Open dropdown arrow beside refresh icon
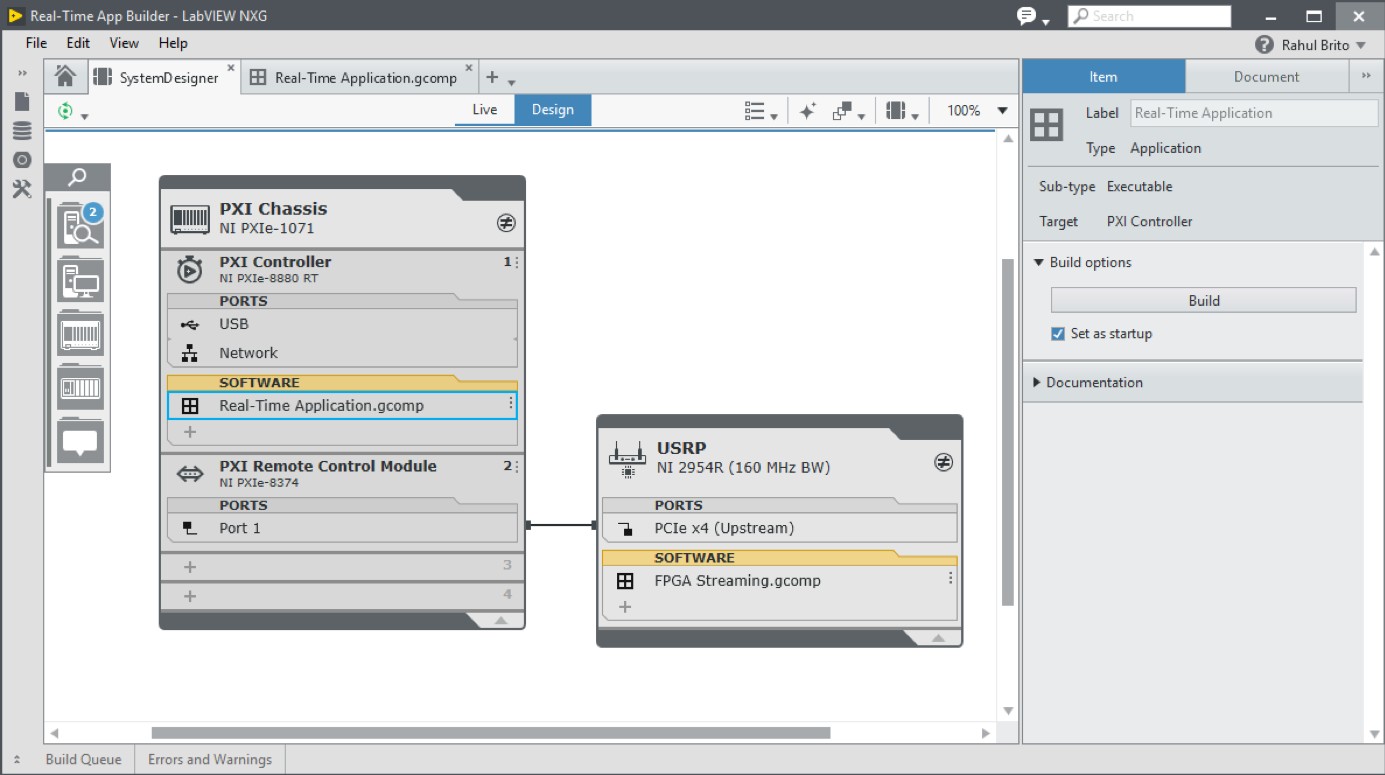Image resolution: width=1385 pixels, height=775 pixels. [x=84, y=116]
